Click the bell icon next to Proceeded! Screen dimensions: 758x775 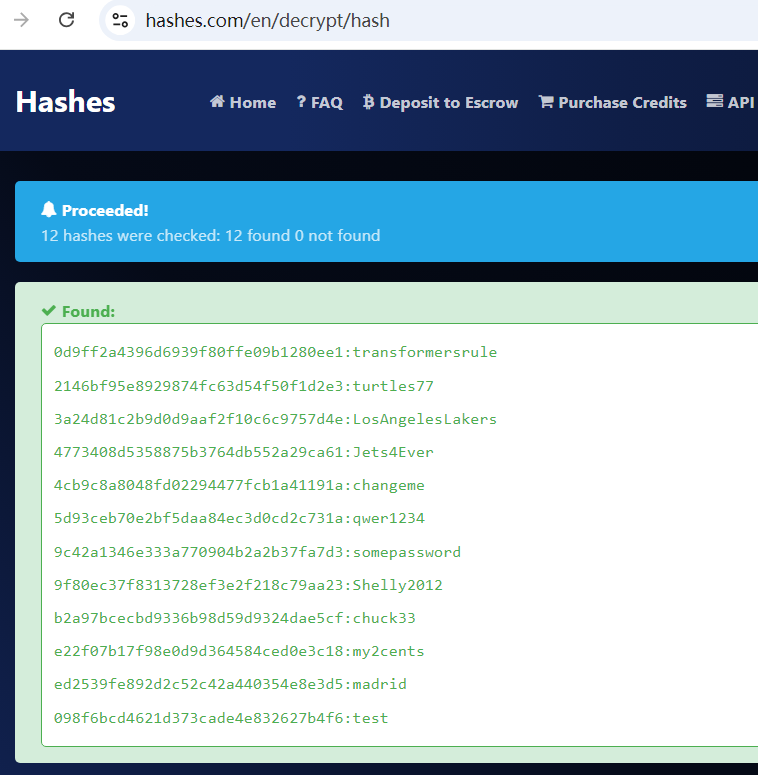(49, 210)
